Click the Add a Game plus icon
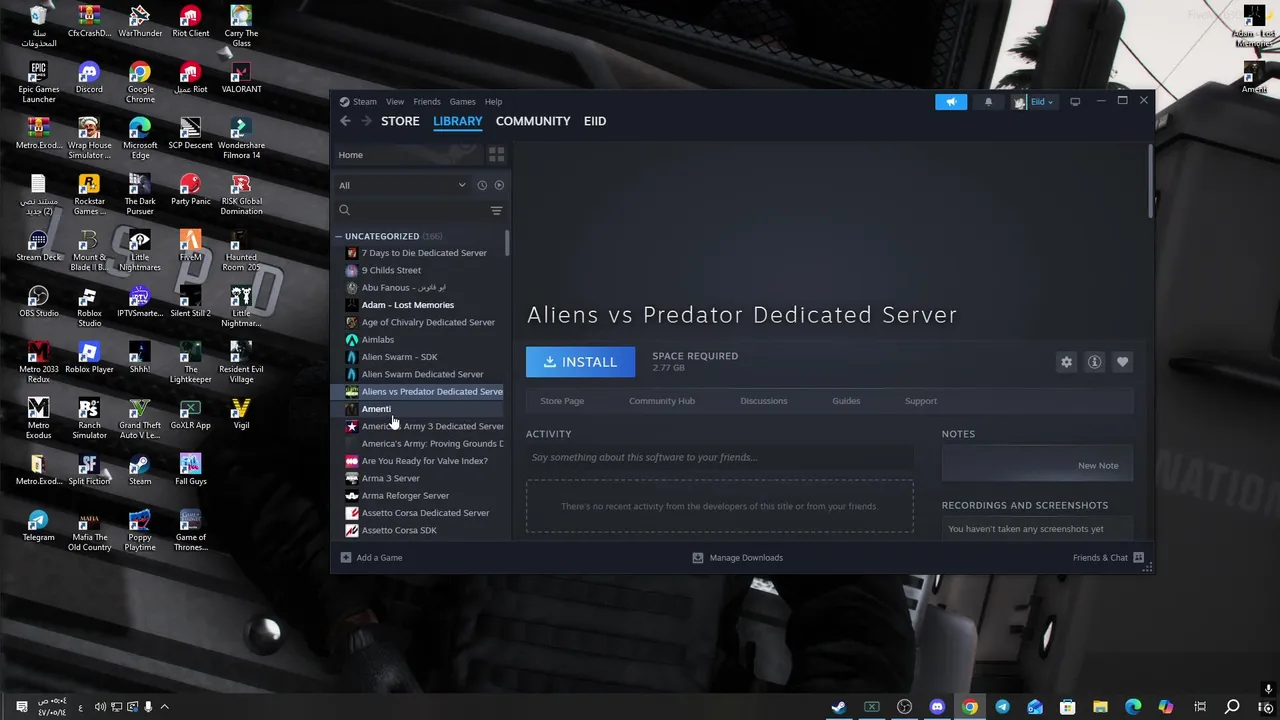1280x720 pixels. coord(345,558)
